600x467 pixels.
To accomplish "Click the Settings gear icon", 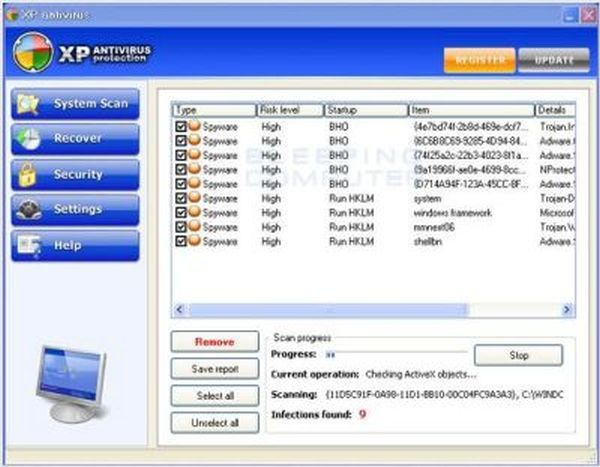I will (28, 210).
